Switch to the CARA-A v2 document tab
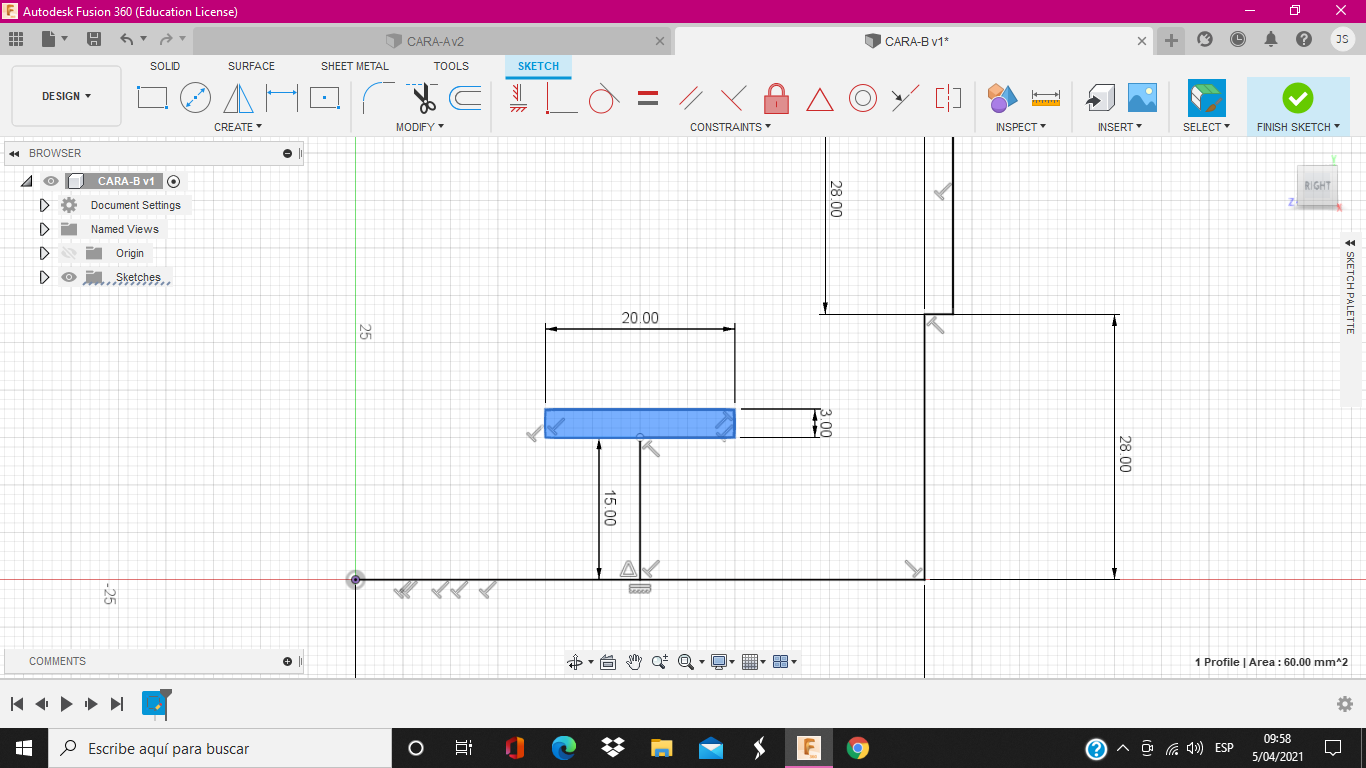This screenshot has height=768, width=1366. coord(434,41)
